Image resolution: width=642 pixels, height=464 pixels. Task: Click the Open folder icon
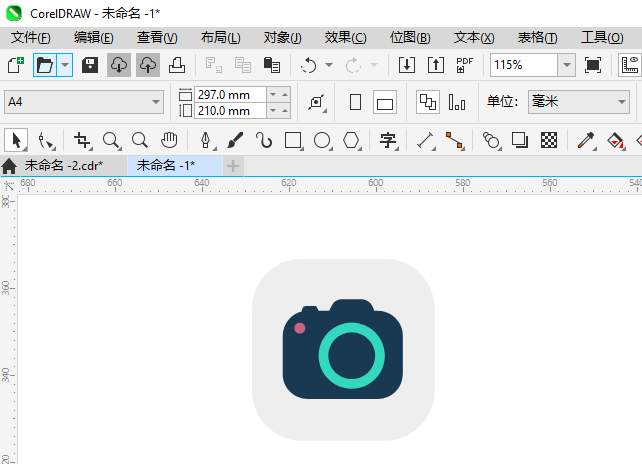[45, 65]
